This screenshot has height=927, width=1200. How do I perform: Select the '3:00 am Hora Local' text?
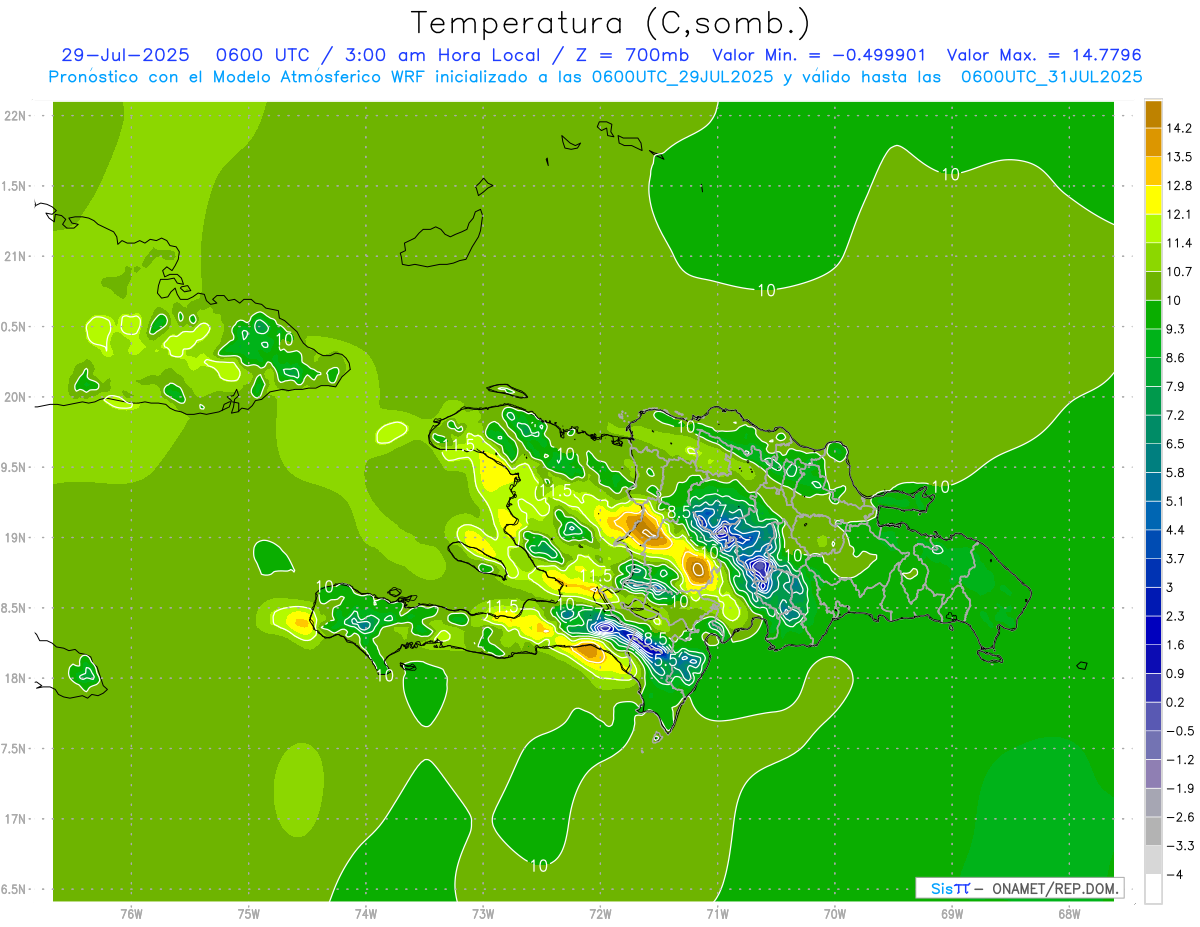pos(445,55)
